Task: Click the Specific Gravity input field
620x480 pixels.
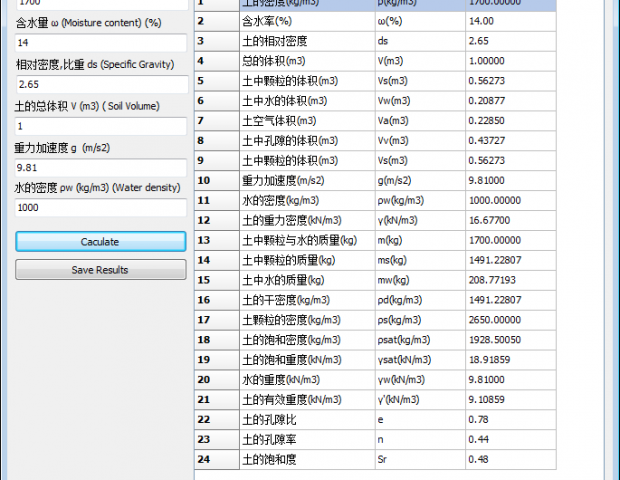Action: [x=100, y=84]
